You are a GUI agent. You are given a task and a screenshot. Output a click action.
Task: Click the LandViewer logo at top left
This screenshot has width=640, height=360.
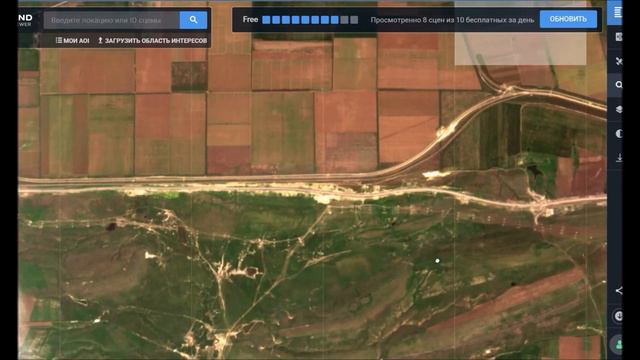click(25, 20)
